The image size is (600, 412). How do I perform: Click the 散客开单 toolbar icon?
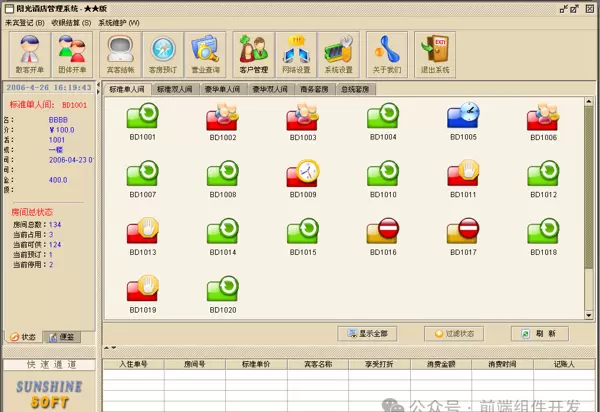click(28, 54)
